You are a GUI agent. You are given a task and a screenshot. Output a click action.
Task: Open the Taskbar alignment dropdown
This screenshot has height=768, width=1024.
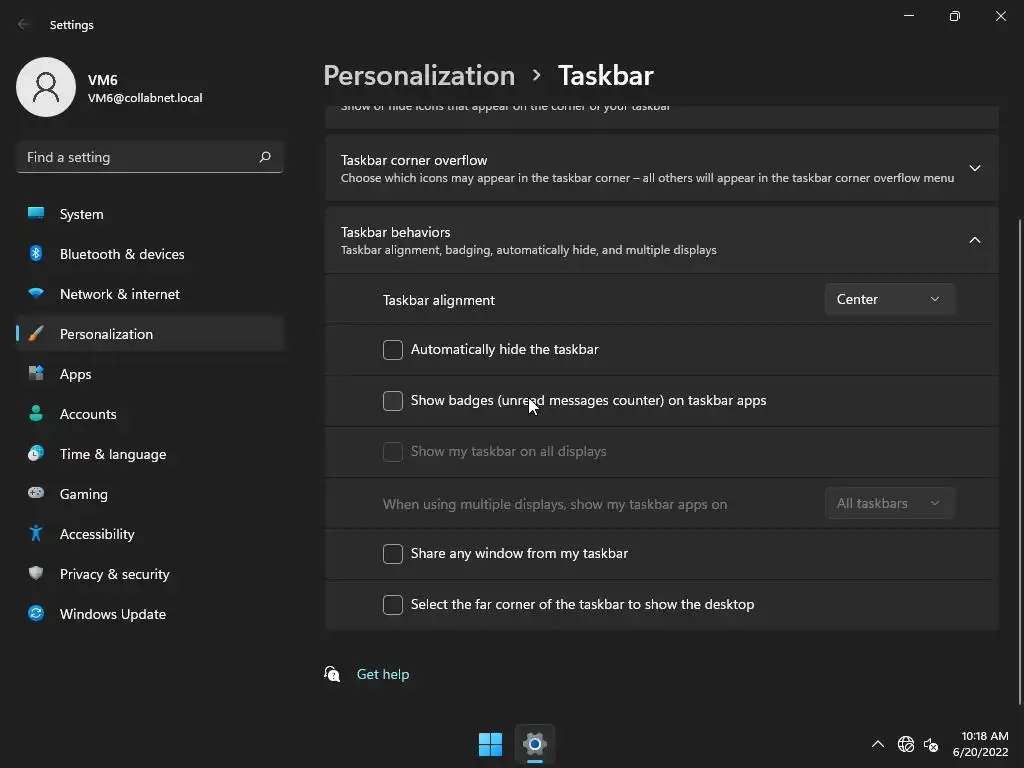point(889,299)
